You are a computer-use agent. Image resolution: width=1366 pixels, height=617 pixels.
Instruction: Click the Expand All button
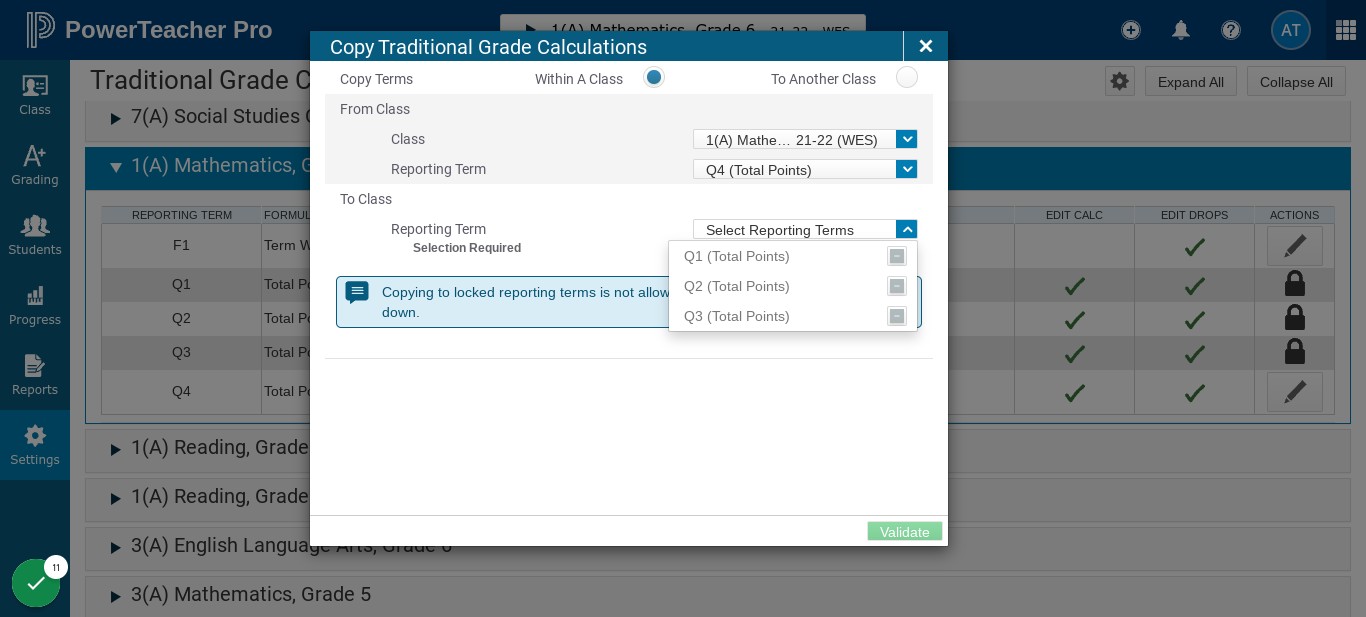1191,81
